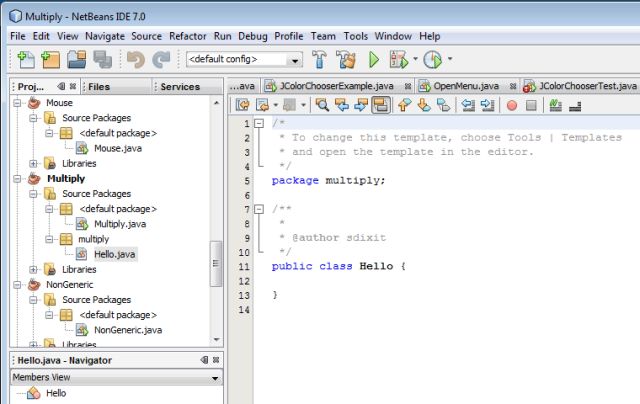Collapse the NonGeneric project node
640x404 pixels.
click(x=17, y=285)
